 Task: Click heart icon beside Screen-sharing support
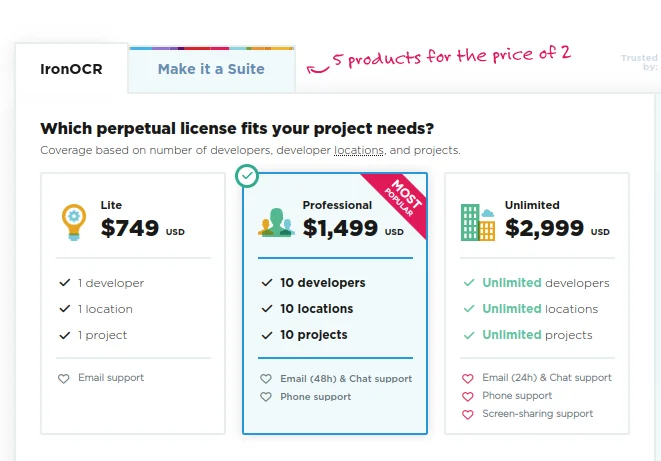point(467,414)
